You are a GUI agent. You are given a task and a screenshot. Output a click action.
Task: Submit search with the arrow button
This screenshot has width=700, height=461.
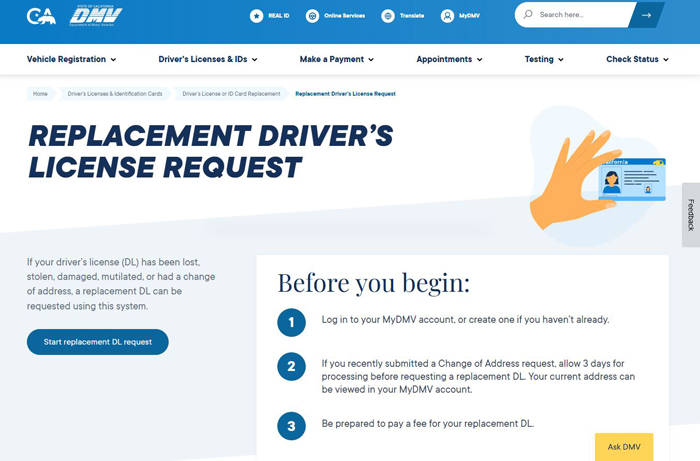coord(647,15)
